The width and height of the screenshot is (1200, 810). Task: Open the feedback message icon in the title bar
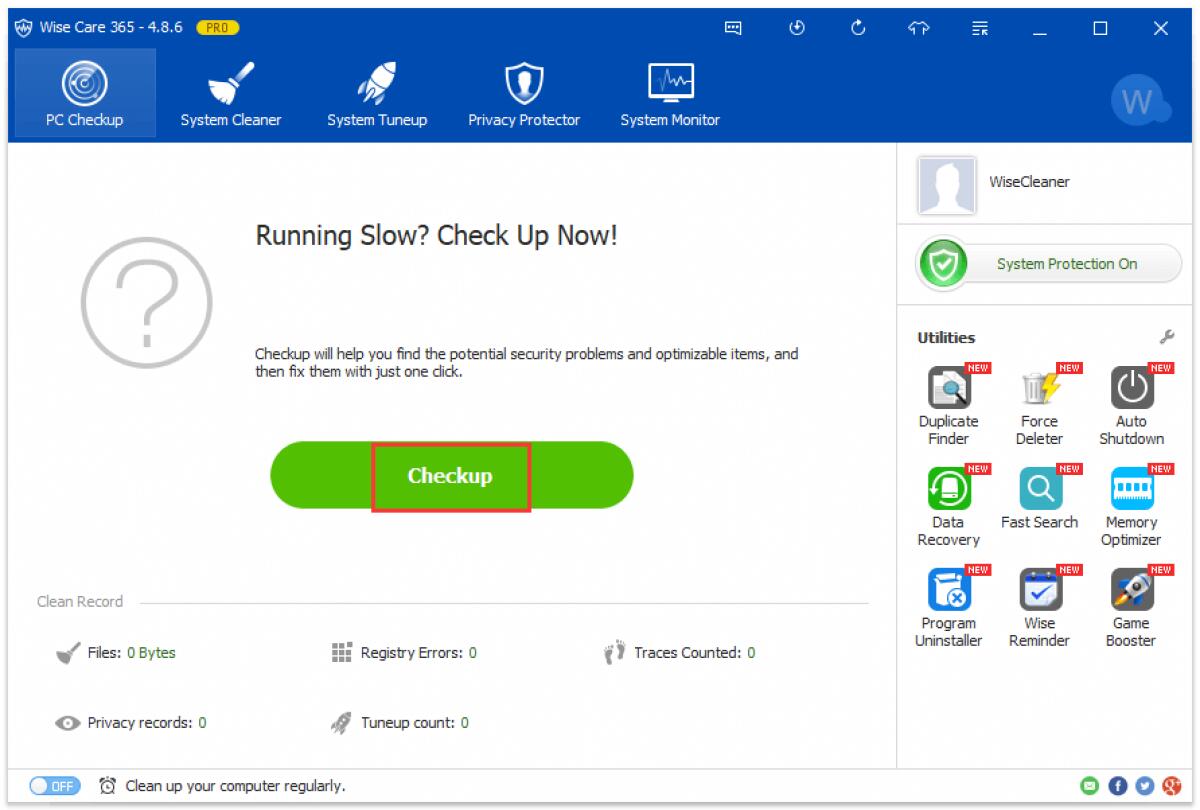click(733, 28)
